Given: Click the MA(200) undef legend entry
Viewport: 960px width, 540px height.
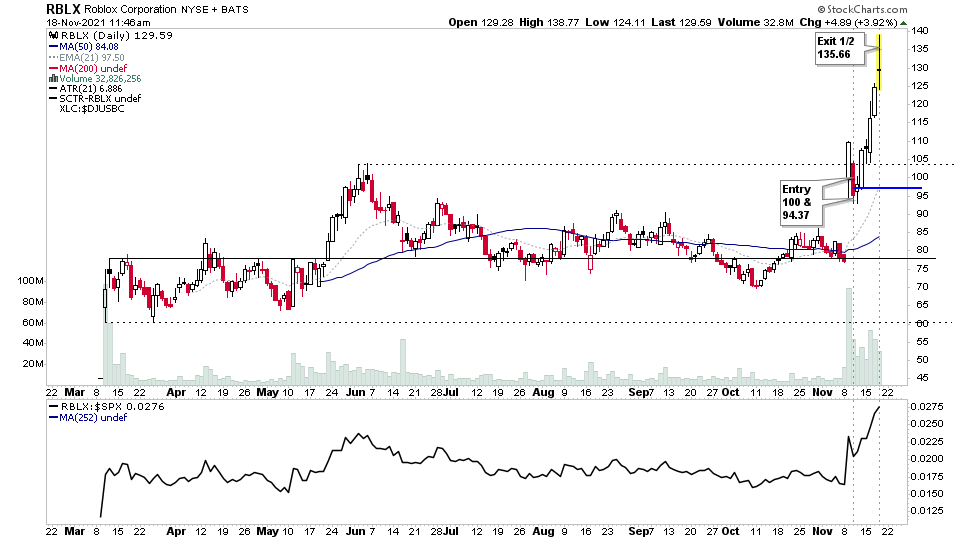Looking at the screenshot, I should pos(88,69).
